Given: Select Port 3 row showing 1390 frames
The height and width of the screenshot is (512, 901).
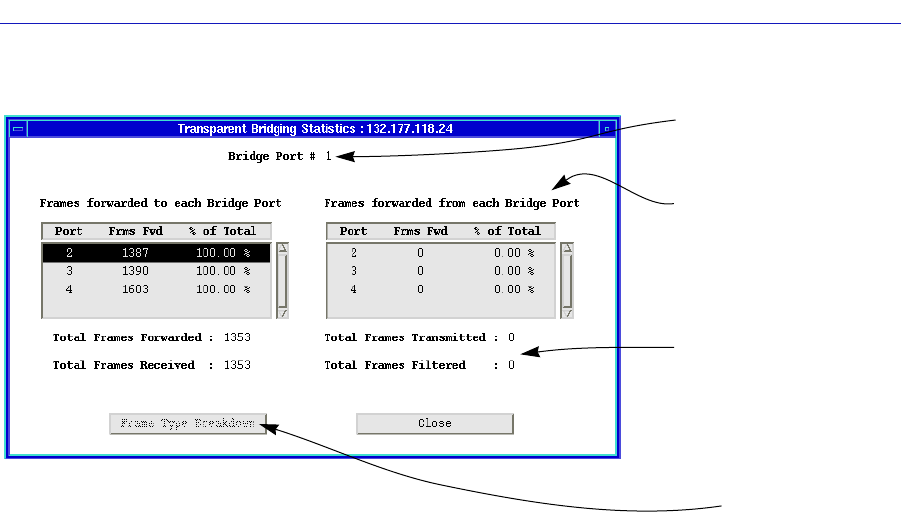Looking at the screenshot, I should (x=155, y=271).
